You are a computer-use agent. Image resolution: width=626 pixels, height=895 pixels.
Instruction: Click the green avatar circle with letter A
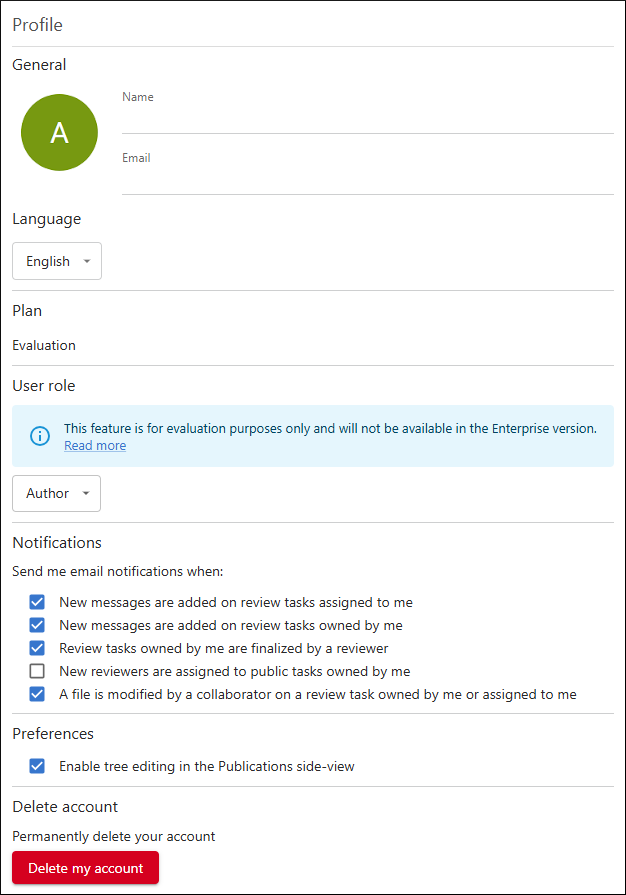point(59,132)
